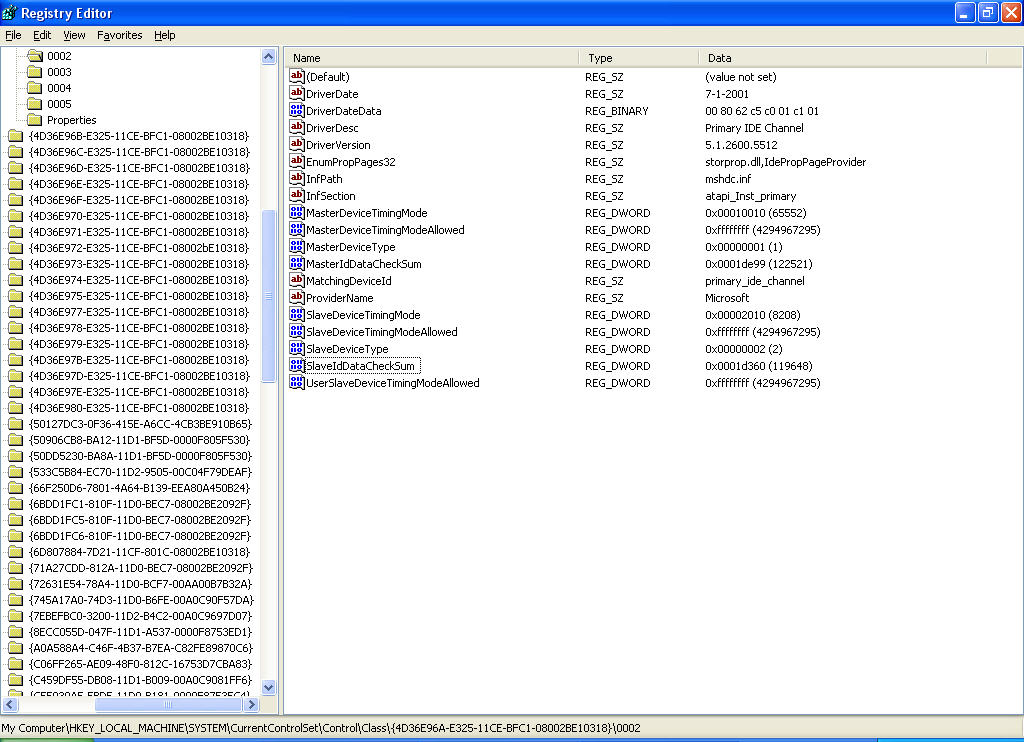The width and height of the screenshot is (1024, 742).
Task: Click the registry key path in status bar
Action: pos(321,728)
